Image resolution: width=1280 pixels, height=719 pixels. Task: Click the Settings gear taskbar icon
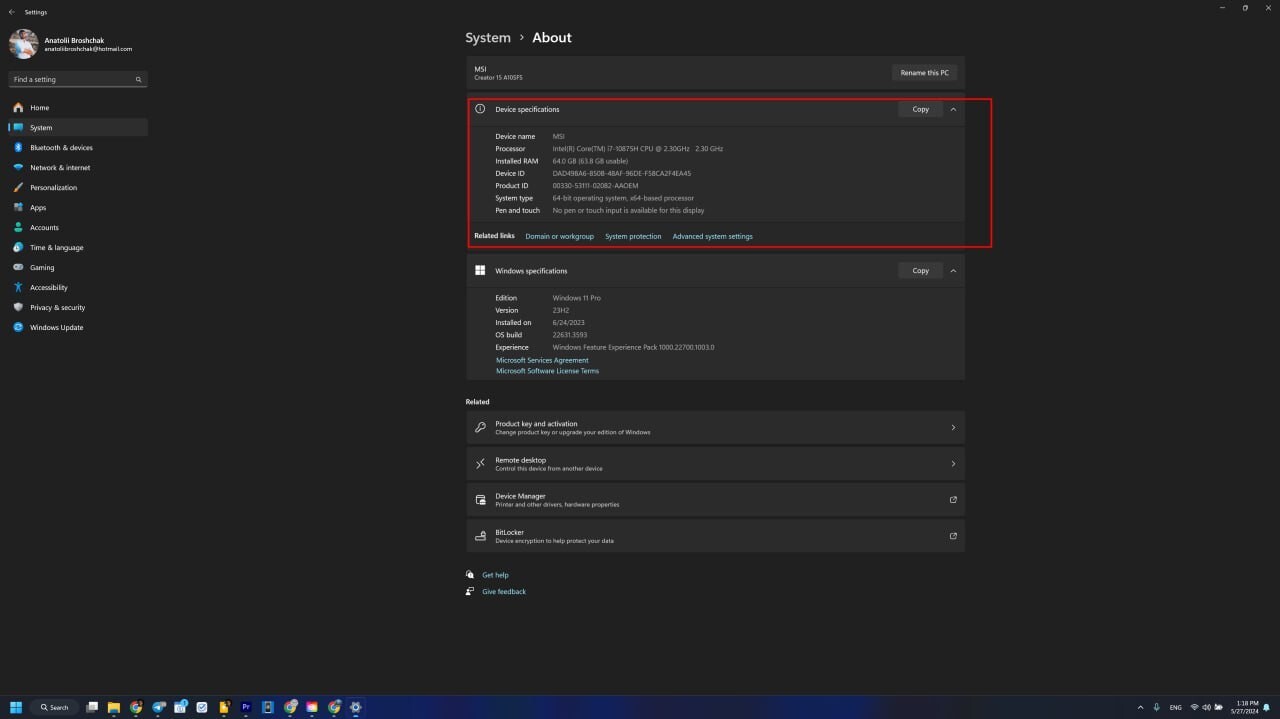click(x=356, y=707)
